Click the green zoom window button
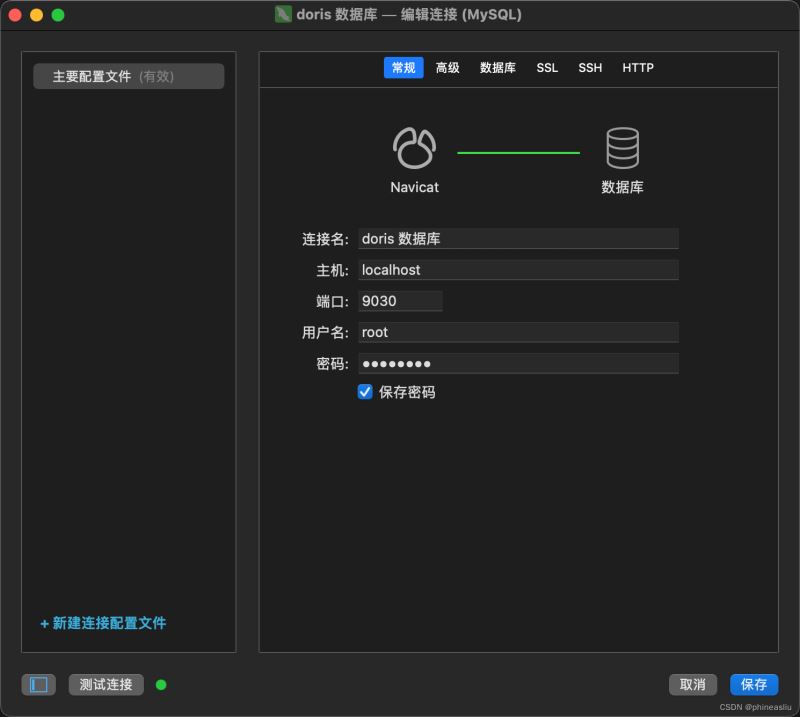Screen dimensions: 800x717 coord(58,15)
